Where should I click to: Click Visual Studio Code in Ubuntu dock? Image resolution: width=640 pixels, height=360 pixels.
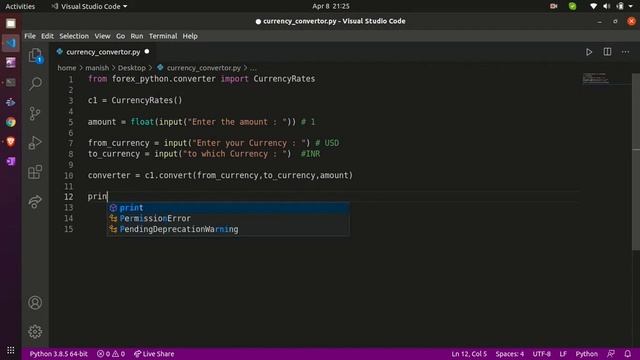pos(11,43)
